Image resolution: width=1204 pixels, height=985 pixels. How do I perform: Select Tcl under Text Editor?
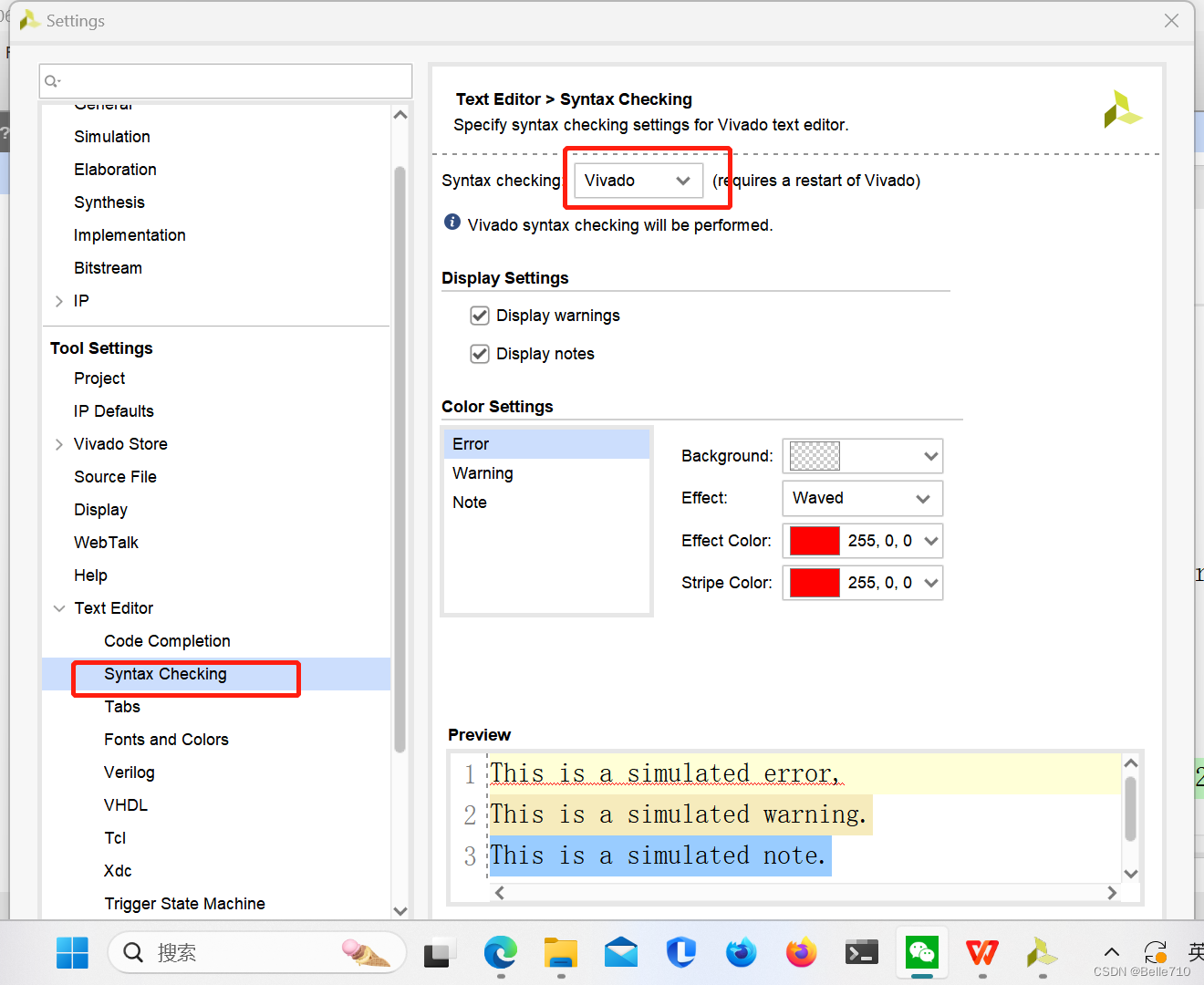tap(115, 838)
